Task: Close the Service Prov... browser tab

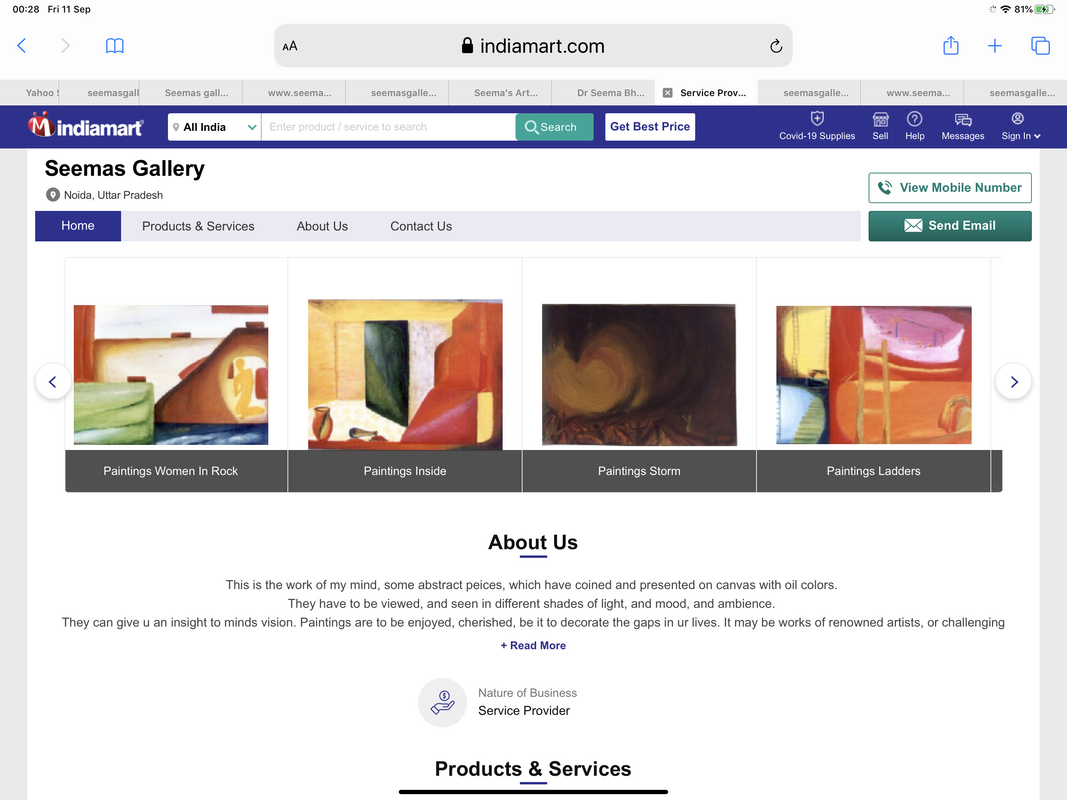Action: click(668, 93)
